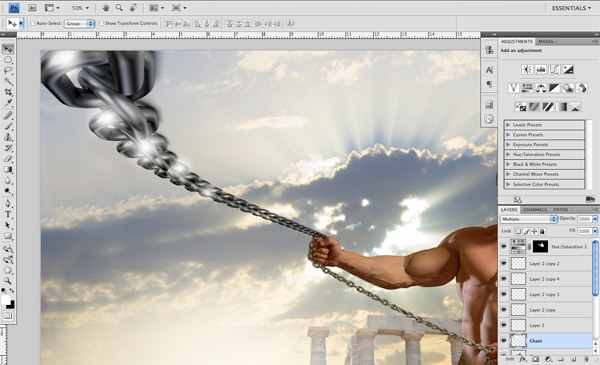600x365 pixels.
Task: Switch to the Masks tab
Action: [x=546, y=41]
